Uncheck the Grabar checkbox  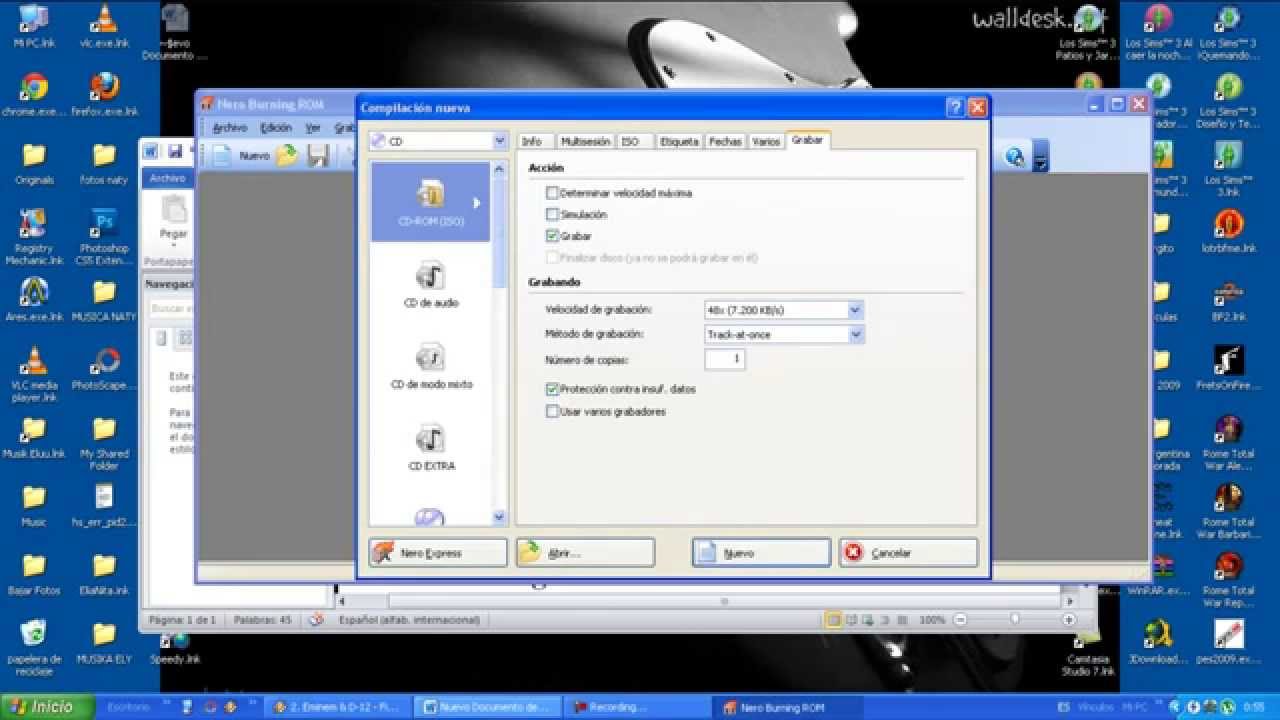[552, 236]
